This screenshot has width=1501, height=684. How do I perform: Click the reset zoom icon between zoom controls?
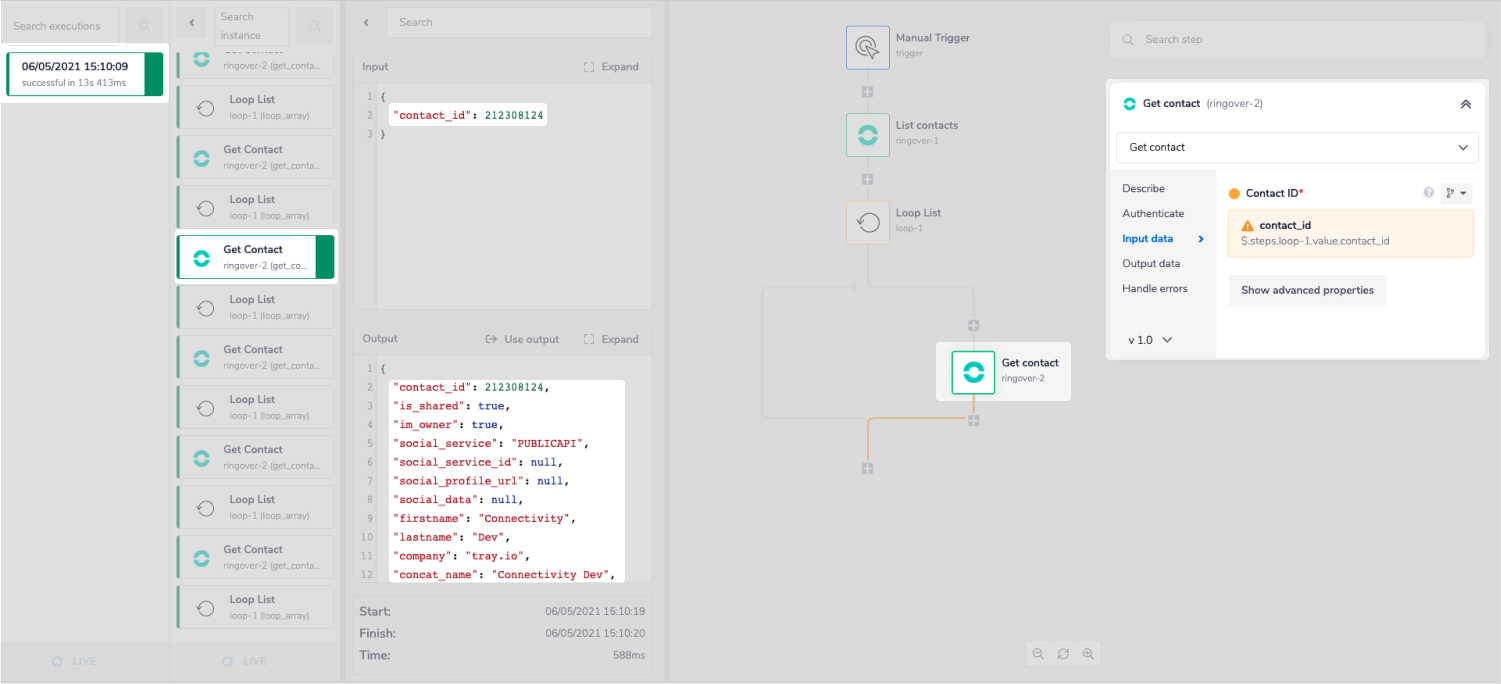click(x=1063, y=654)
